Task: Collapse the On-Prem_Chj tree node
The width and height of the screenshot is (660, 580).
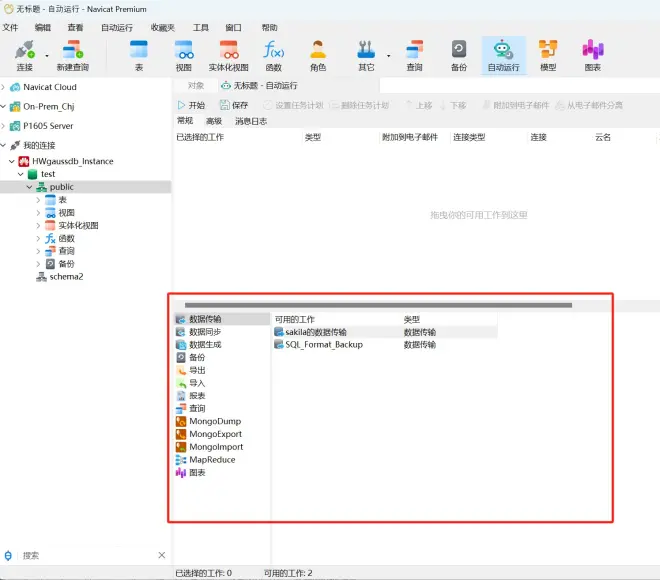Action: pyautogui.click(x=3, y=106)
